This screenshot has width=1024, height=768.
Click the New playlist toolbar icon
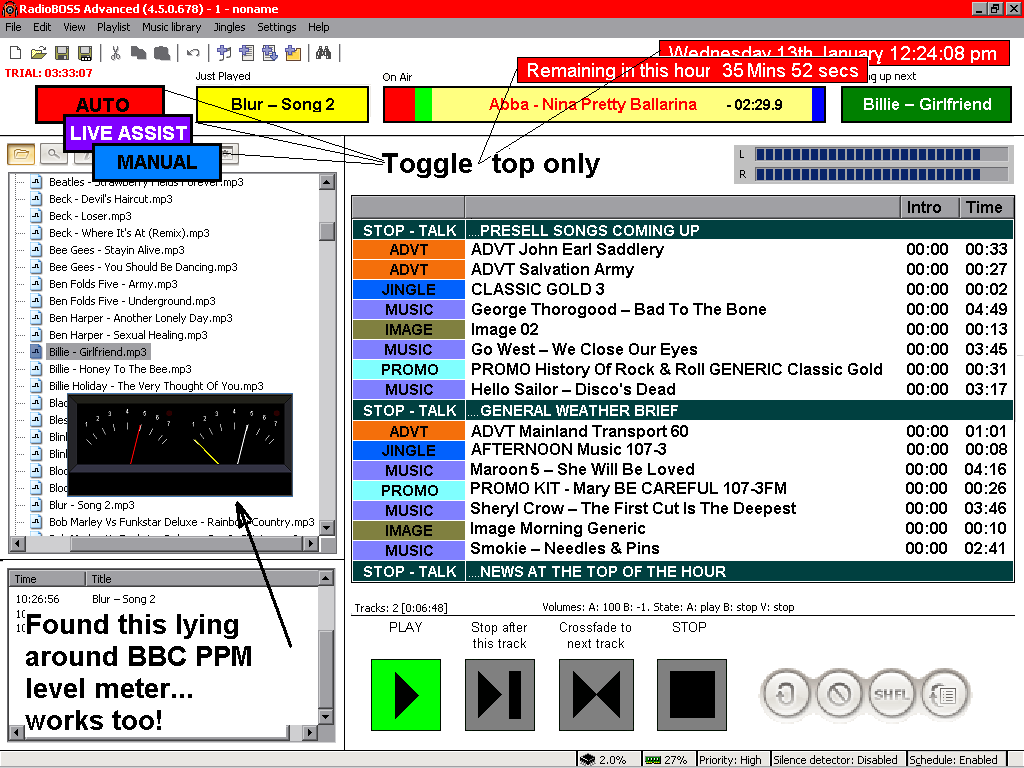(x=16, y=53)
